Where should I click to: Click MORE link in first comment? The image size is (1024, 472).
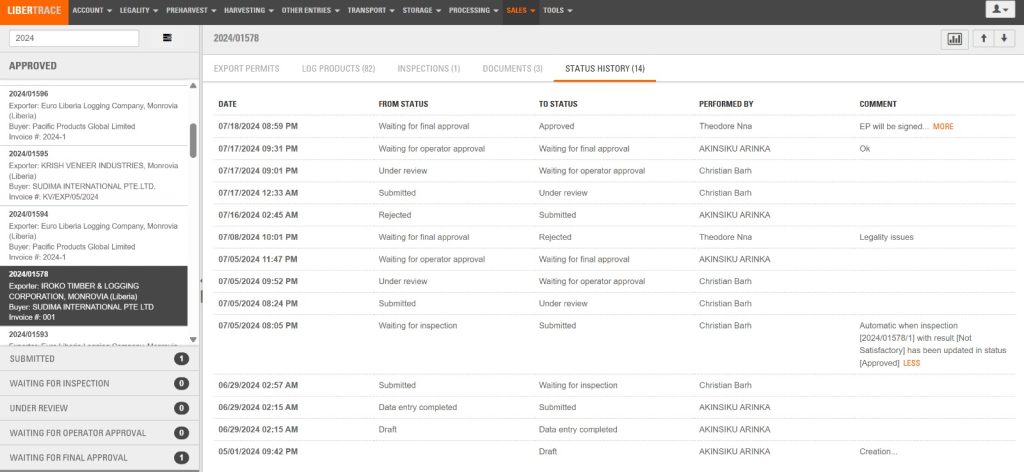943,127
